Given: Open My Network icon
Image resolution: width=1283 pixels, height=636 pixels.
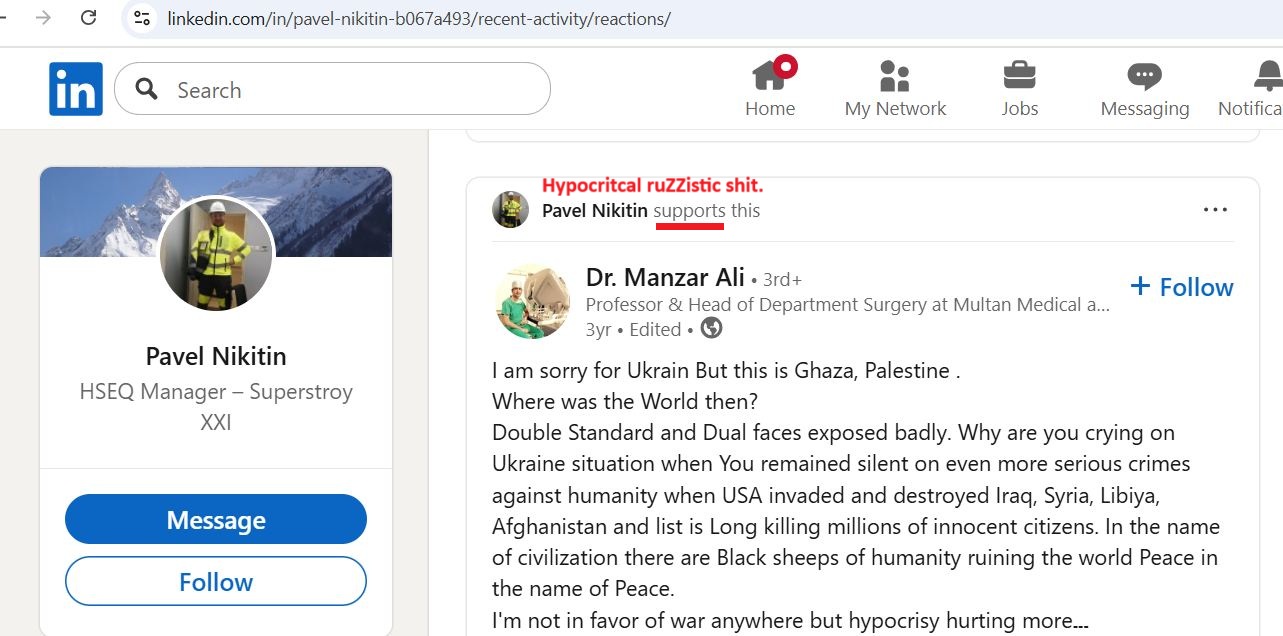Looking at the screenshot, I should click(x=894, y=76).
